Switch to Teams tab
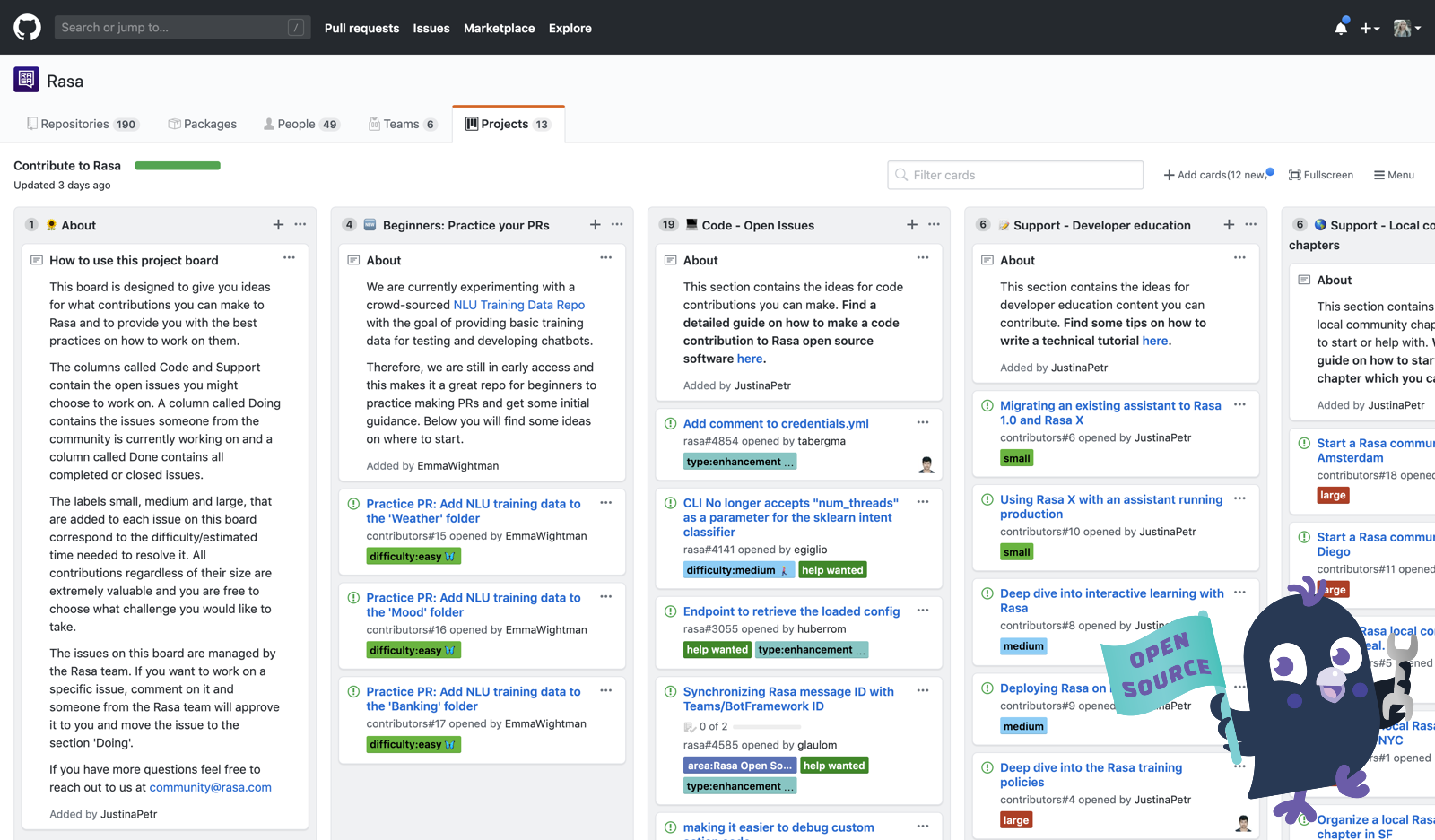The height and width of the screenshot is (840, 1435). (402, 124)
